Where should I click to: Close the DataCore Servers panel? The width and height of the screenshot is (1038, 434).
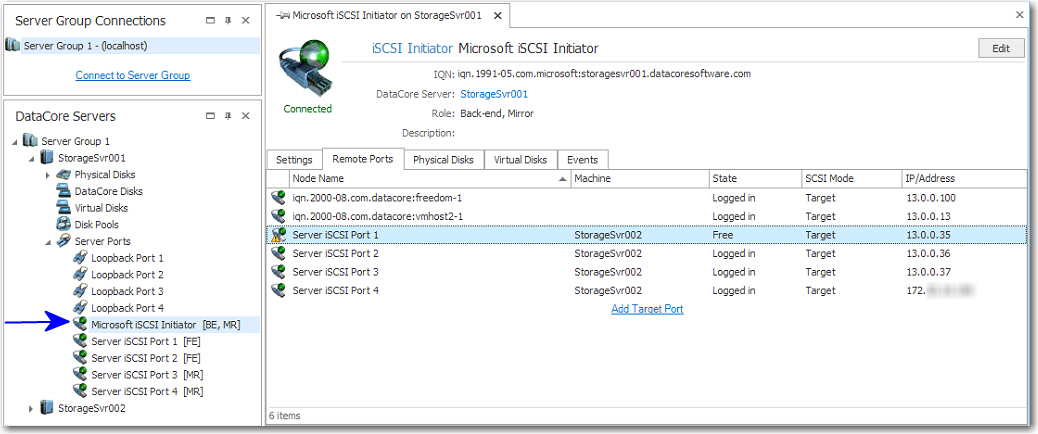tap(246, 116)
